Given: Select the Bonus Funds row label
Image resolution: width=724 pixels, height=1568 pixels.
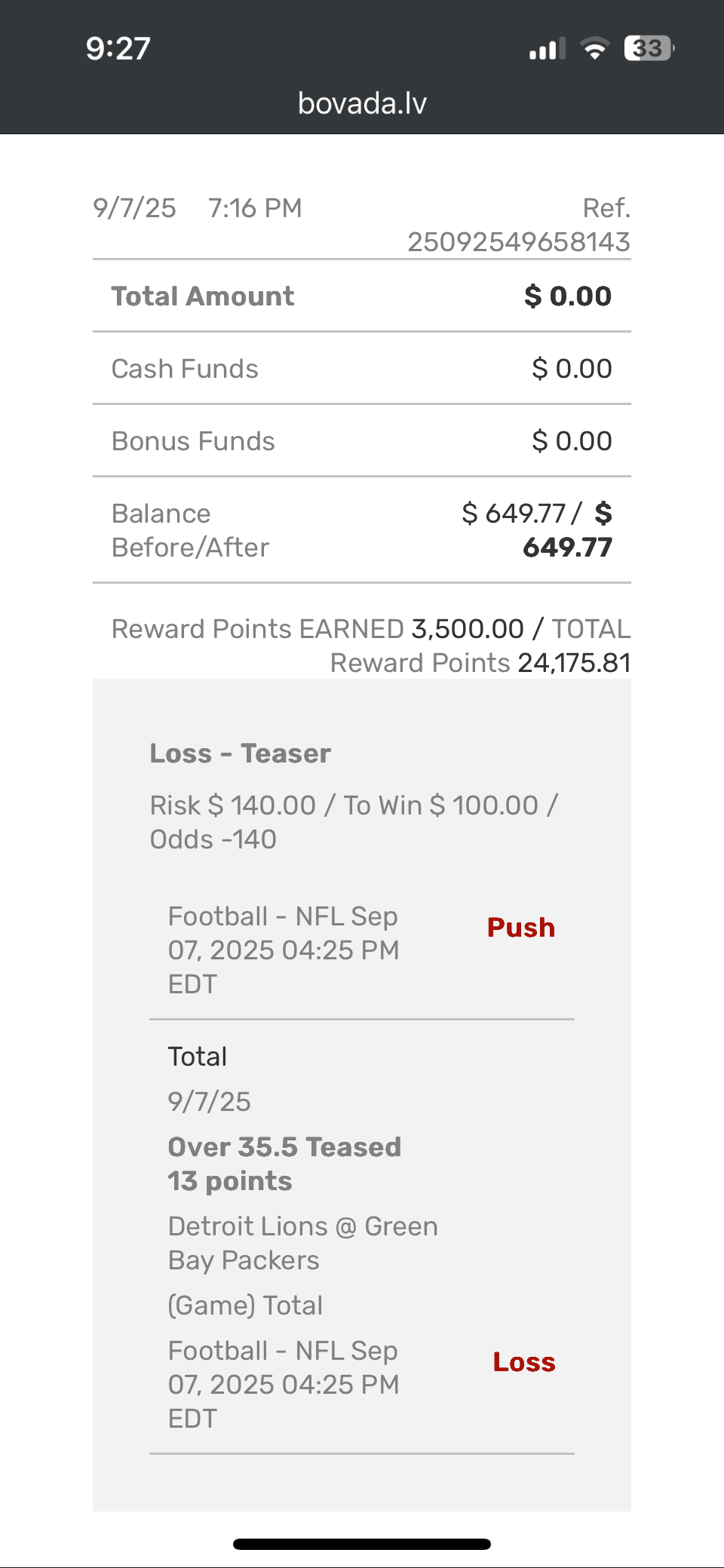Looking at the screenshot, I should pos(193,441).
